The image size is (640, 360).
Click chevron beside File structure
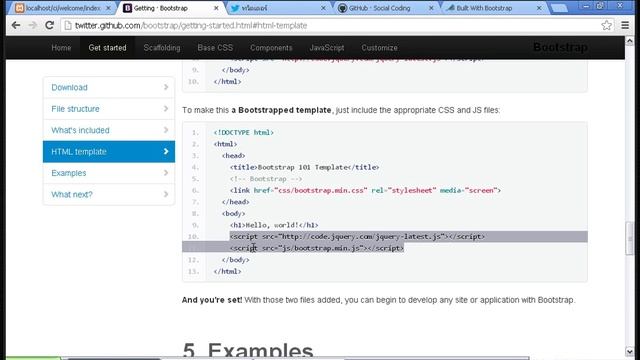click(166, 109)
